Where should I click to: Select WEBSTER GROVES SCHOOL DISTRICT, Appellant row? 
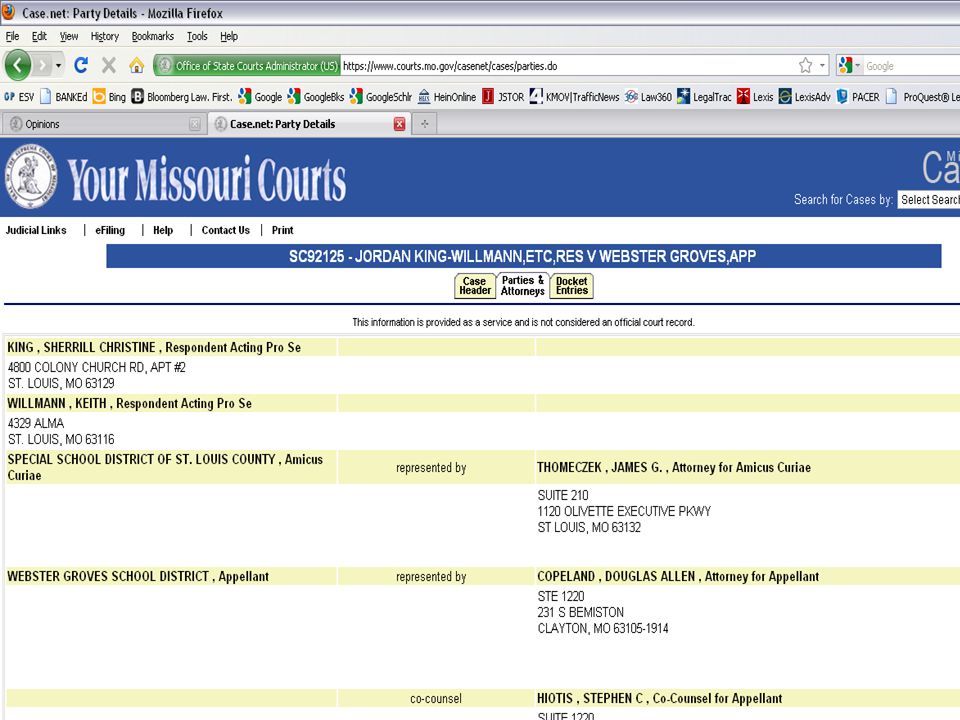coord(171,576)
